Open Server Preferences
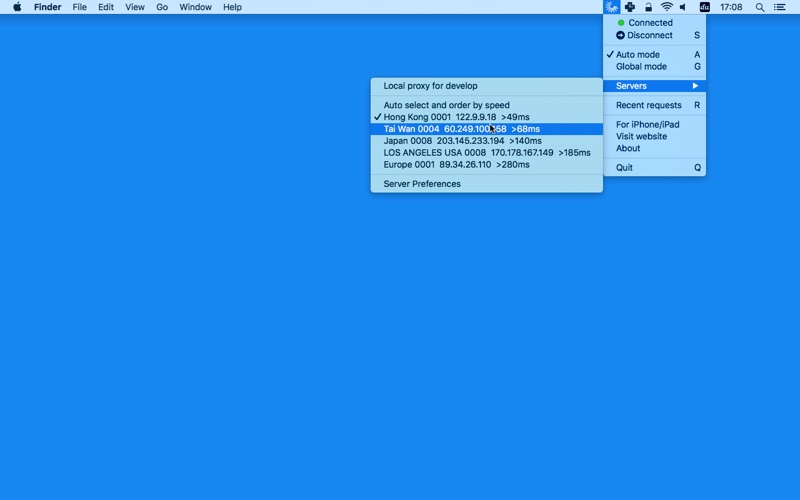This screenshot has width=800, height=500. point(487,184)
